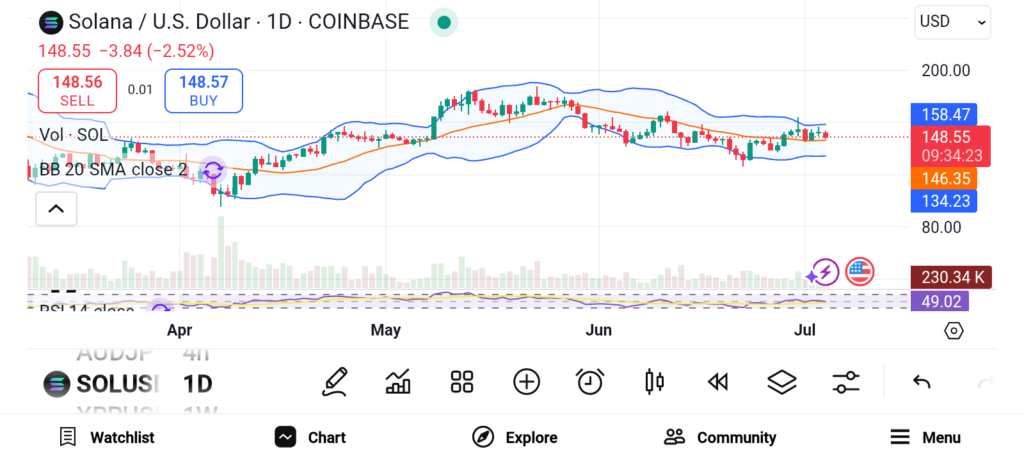Open the four-square layout templates icon
Viewport: 1024px width, 461px height.
[x=461, y=381]
